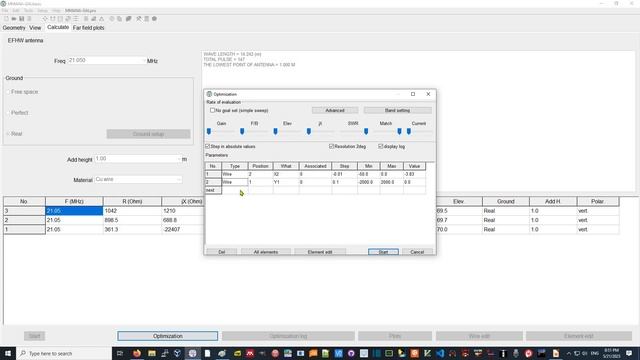Click Value cell of parameter row 1

pyautogui.click(x=414, y=174)
